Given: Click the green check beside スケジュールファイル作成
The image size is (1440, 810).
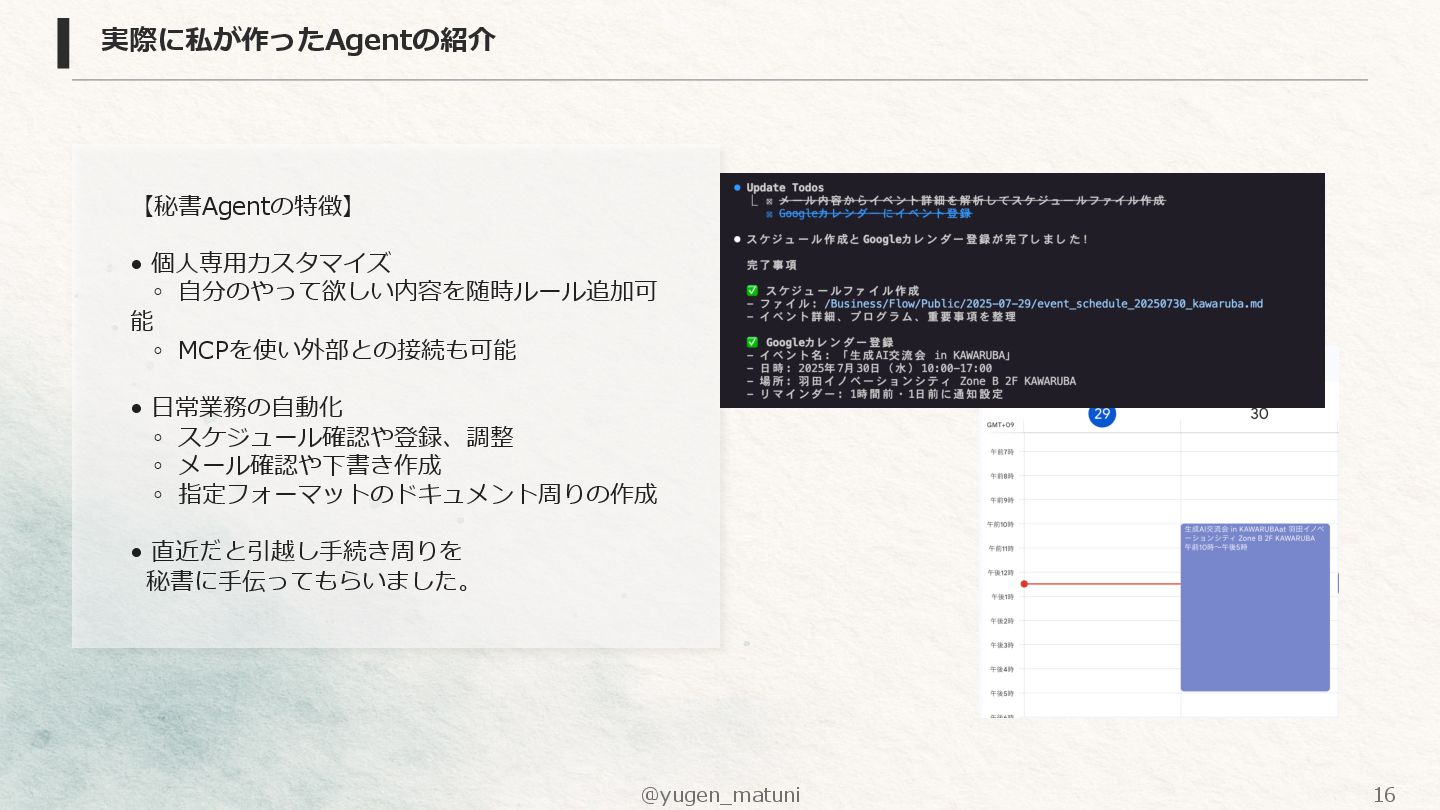Looking at the screenshot, I should pyautogui.click(x=752, y=291).
